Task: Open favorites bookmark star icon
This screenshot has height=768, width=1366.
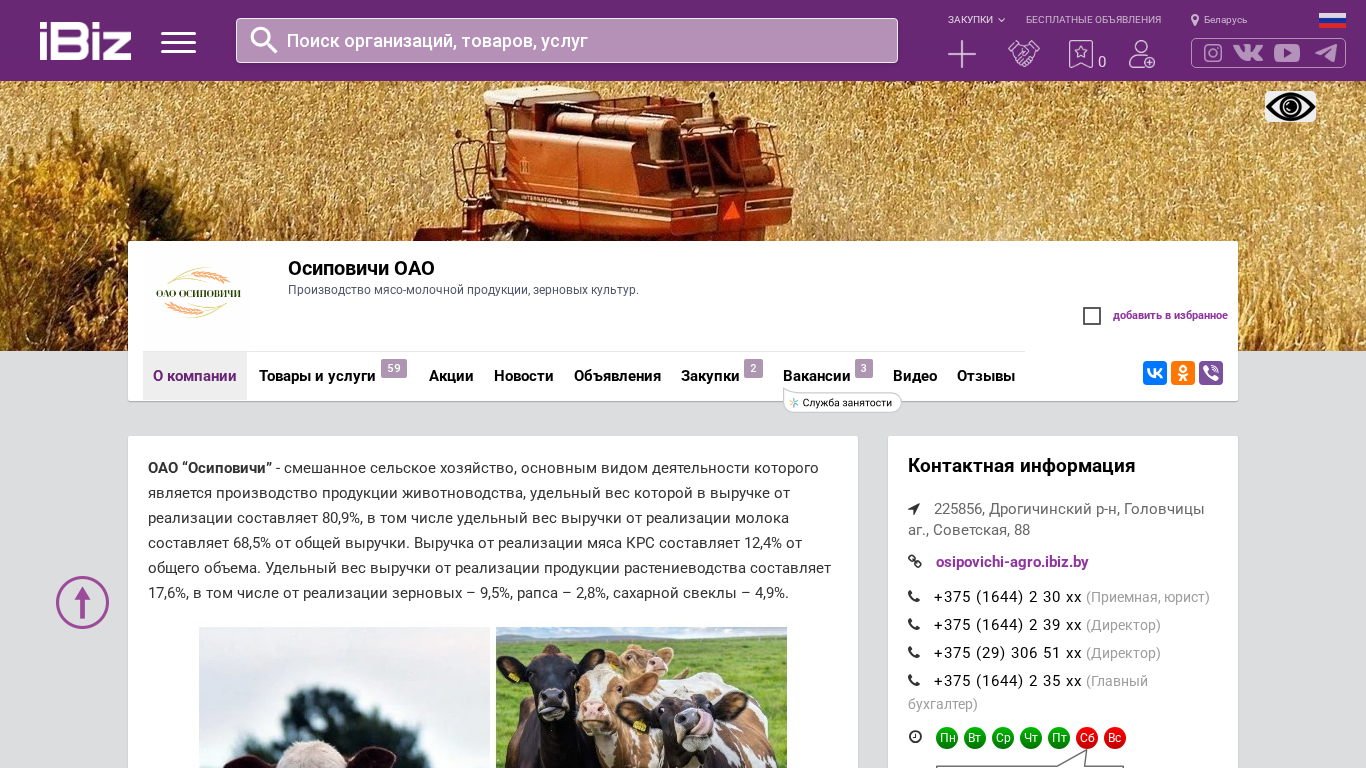Action: [x=1081, y=54]
